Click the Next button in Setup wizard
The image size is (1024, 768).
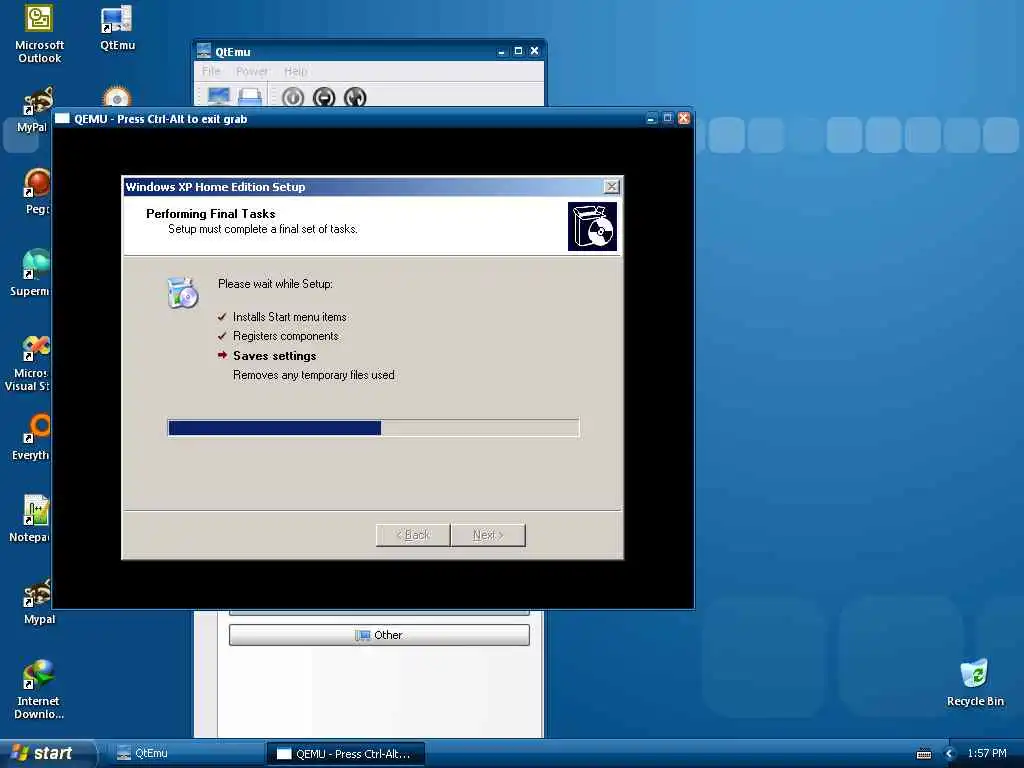(488, 535)
